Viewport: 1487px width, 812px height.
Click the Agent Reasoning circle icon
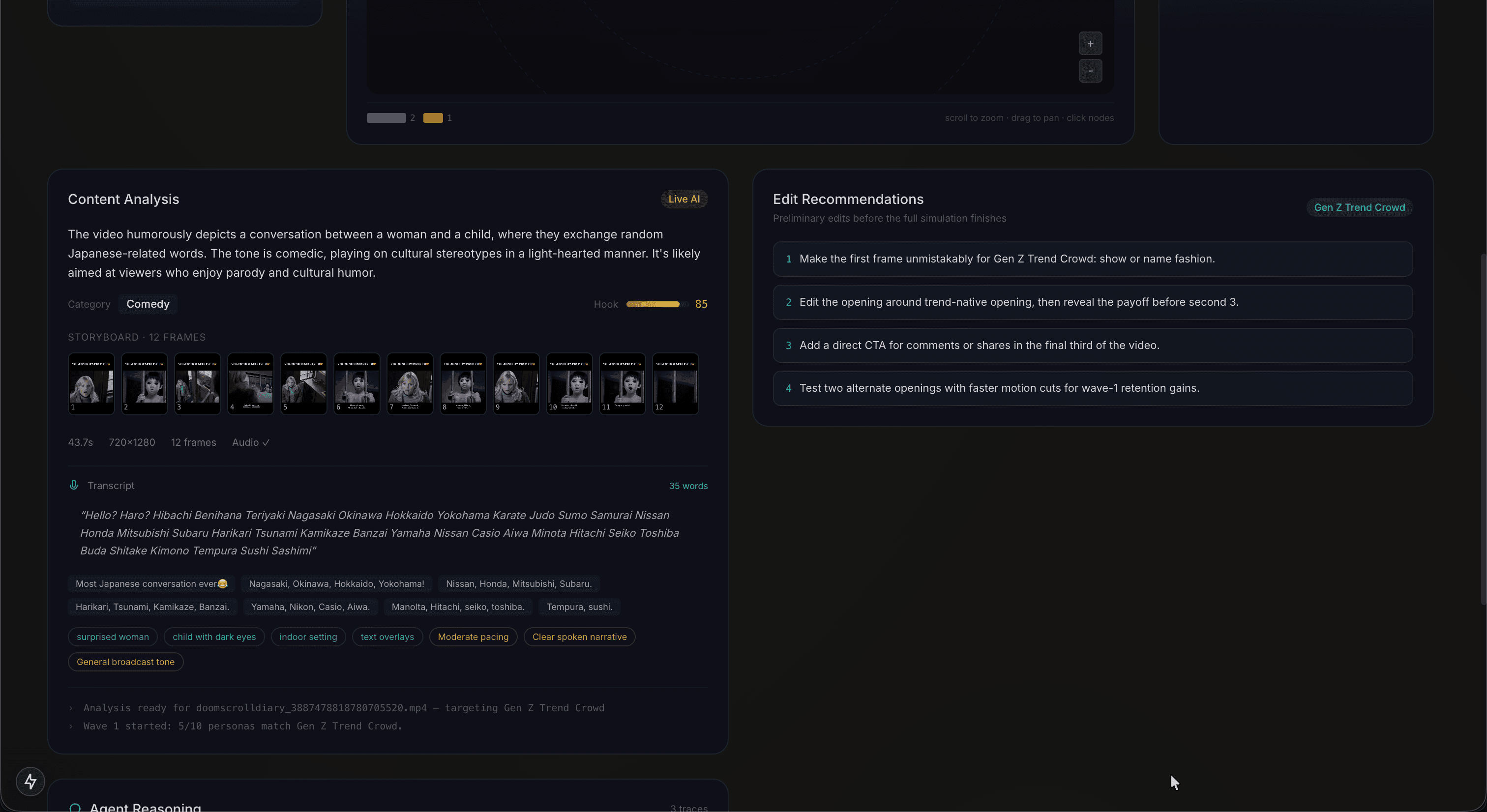click(75, 808)
